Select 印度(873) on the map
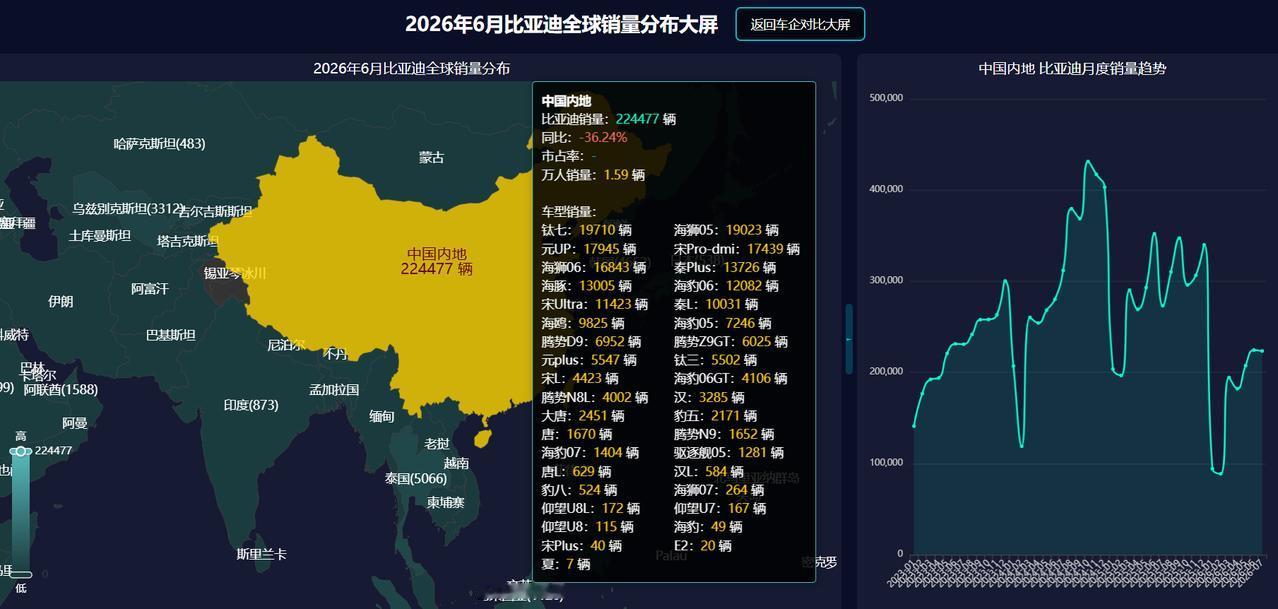Screen dimensions: 1278x609 [251, 405]
